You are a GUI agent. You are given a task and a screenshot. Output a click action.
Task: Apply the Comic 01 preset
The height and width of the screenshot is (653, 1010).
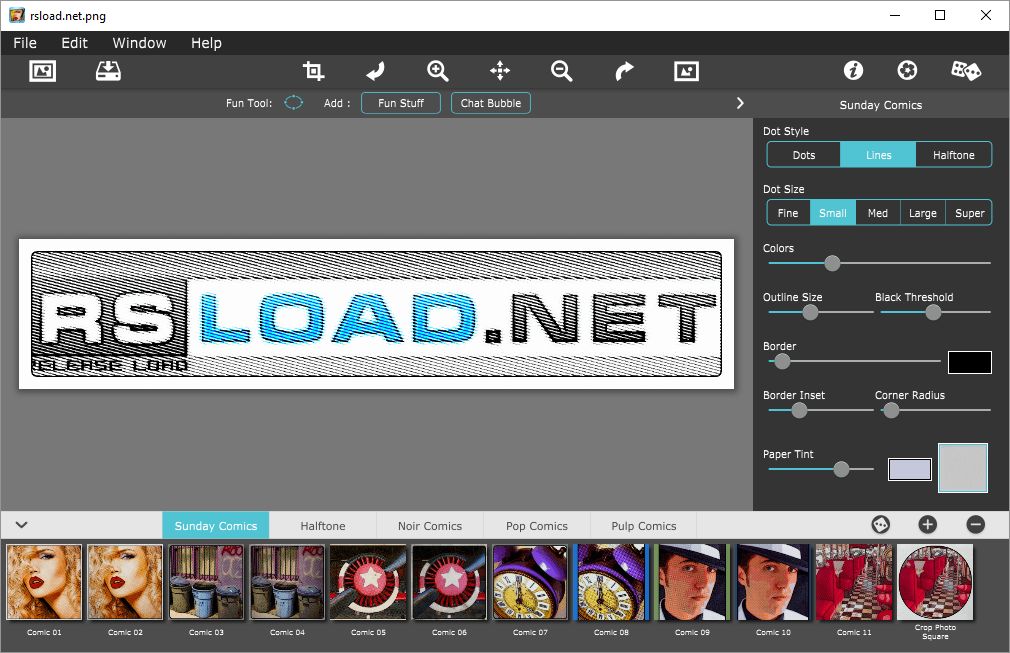44,582
